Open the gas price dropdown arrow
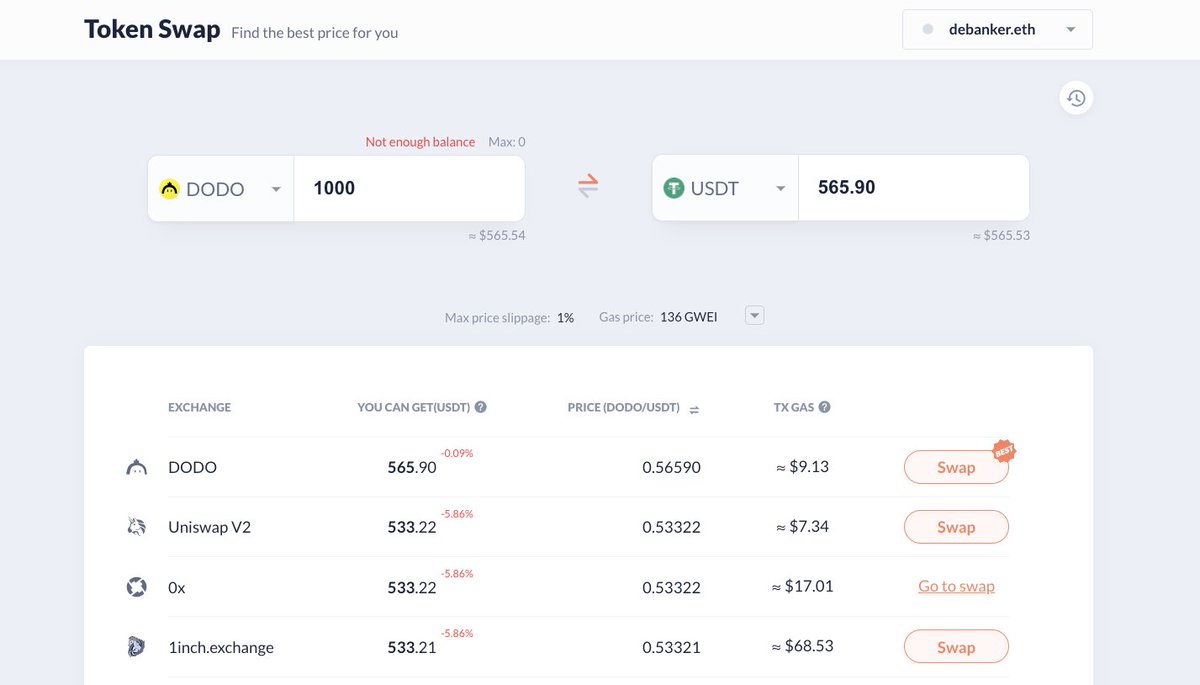Image resolution: width=1200 pixels, height=685 pixels. pos(755,316)
